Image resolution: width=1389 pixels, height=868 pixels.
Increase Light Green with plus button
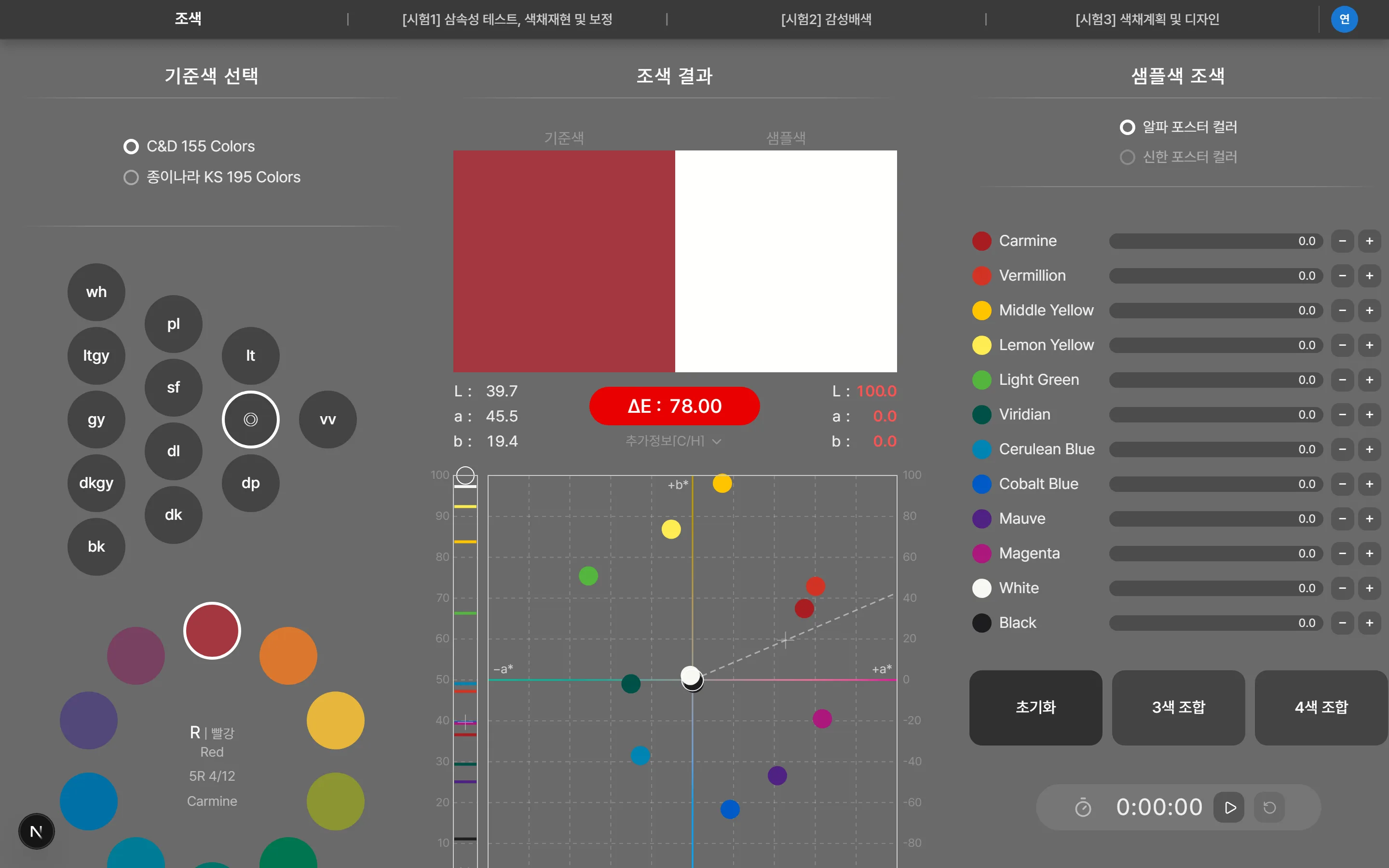pos(1370,380)
